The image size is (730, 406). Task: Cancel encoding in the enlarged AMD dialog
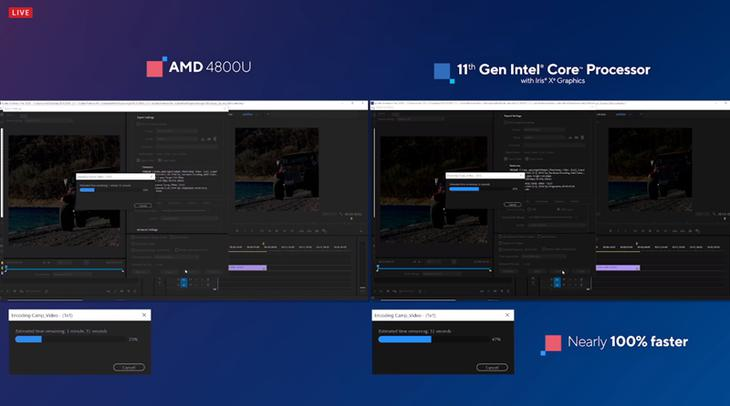129,367
